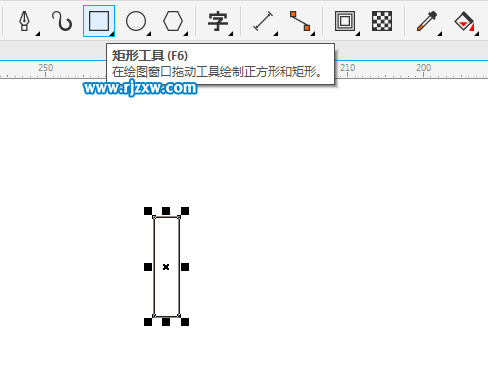Select the Connector tool
Viewport: 488px width, 391px height.
click(x=300, y=21)
